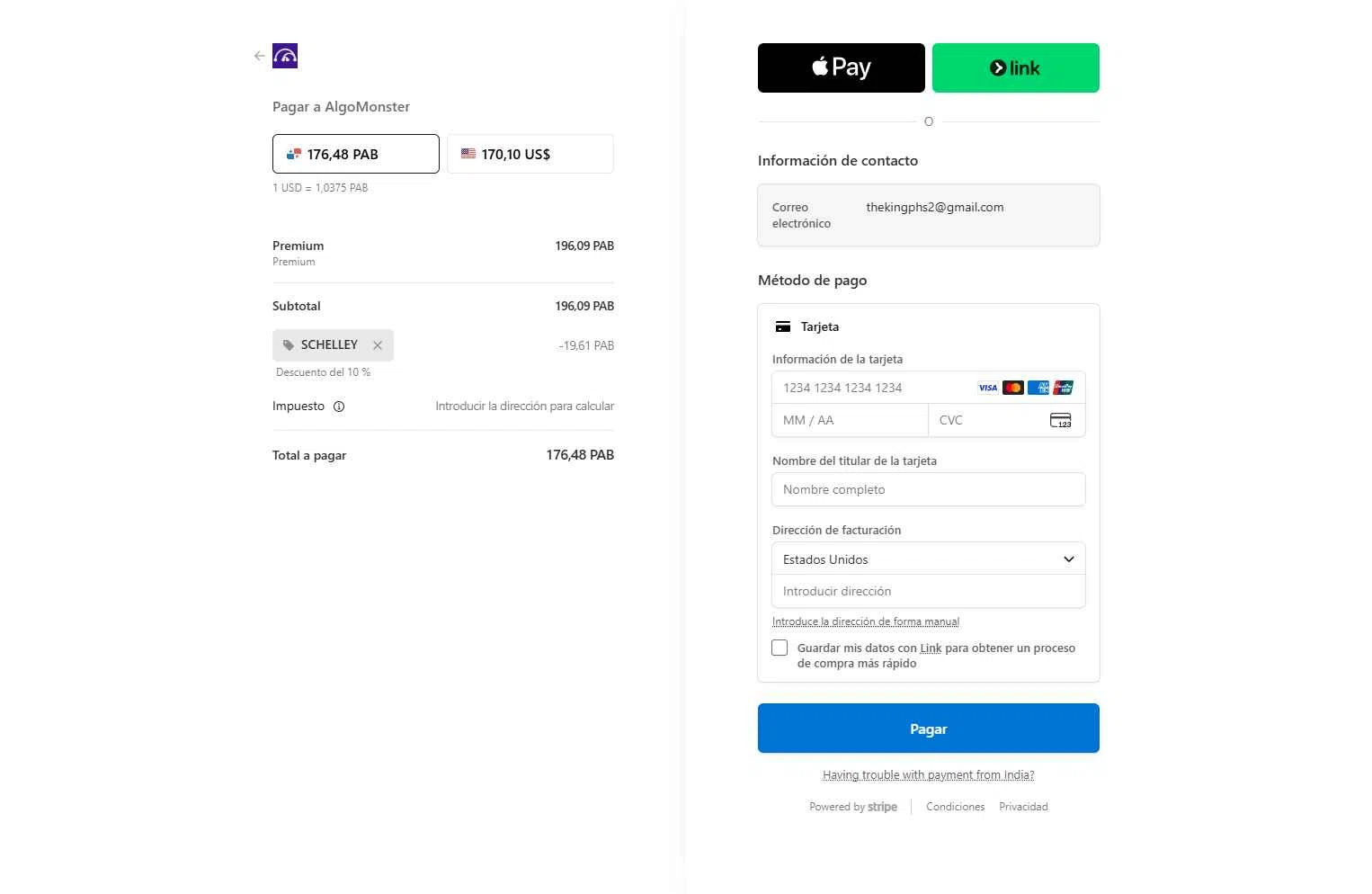Click the back arrow icon
This screenshot has height=894, width=1372.
point(260,56)
